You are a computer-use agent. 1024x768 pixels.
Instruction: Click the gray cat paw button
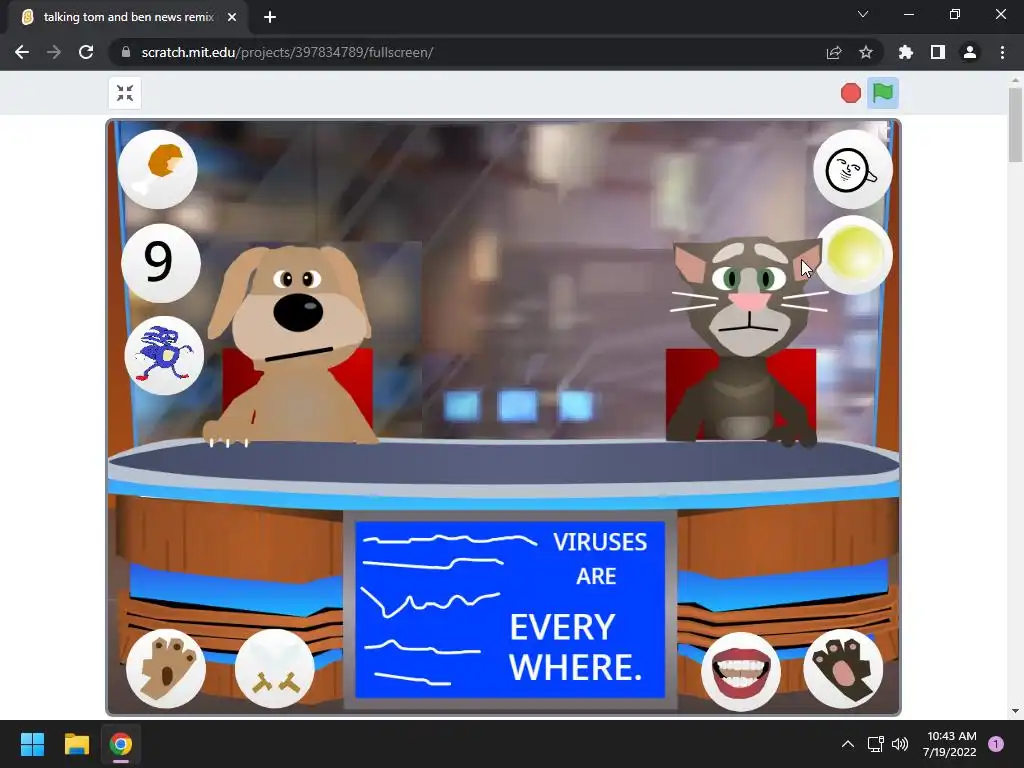point(843,669)
